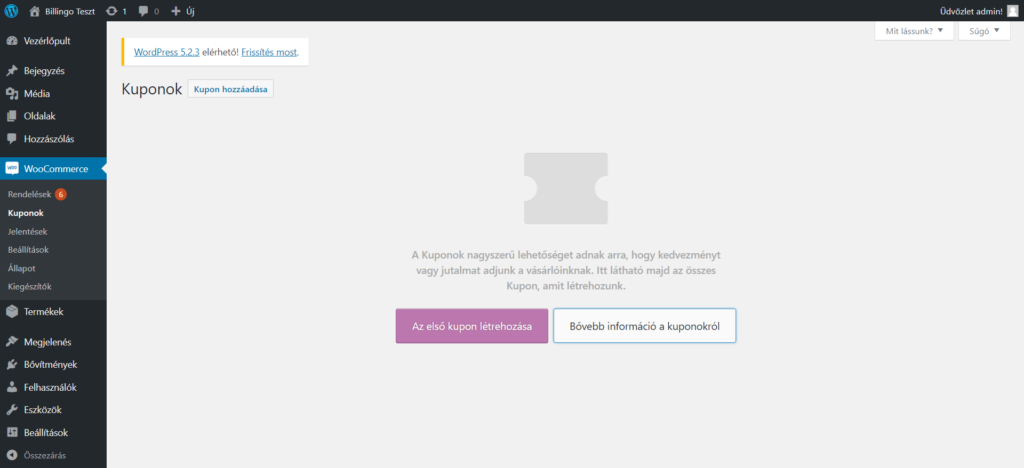Click Bővebb információ a kuponokról button
The width and height of the screenshot is (1024, 468).
point(645,326)
